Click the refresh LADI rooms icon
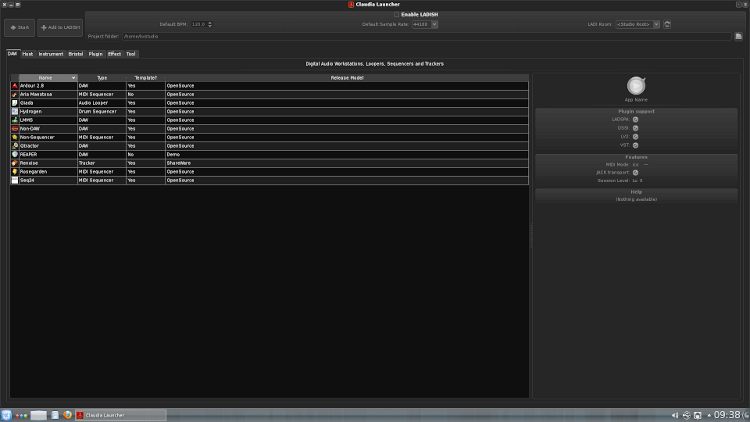This screenshot has width=750, height=422. click(x=667, y=24)
